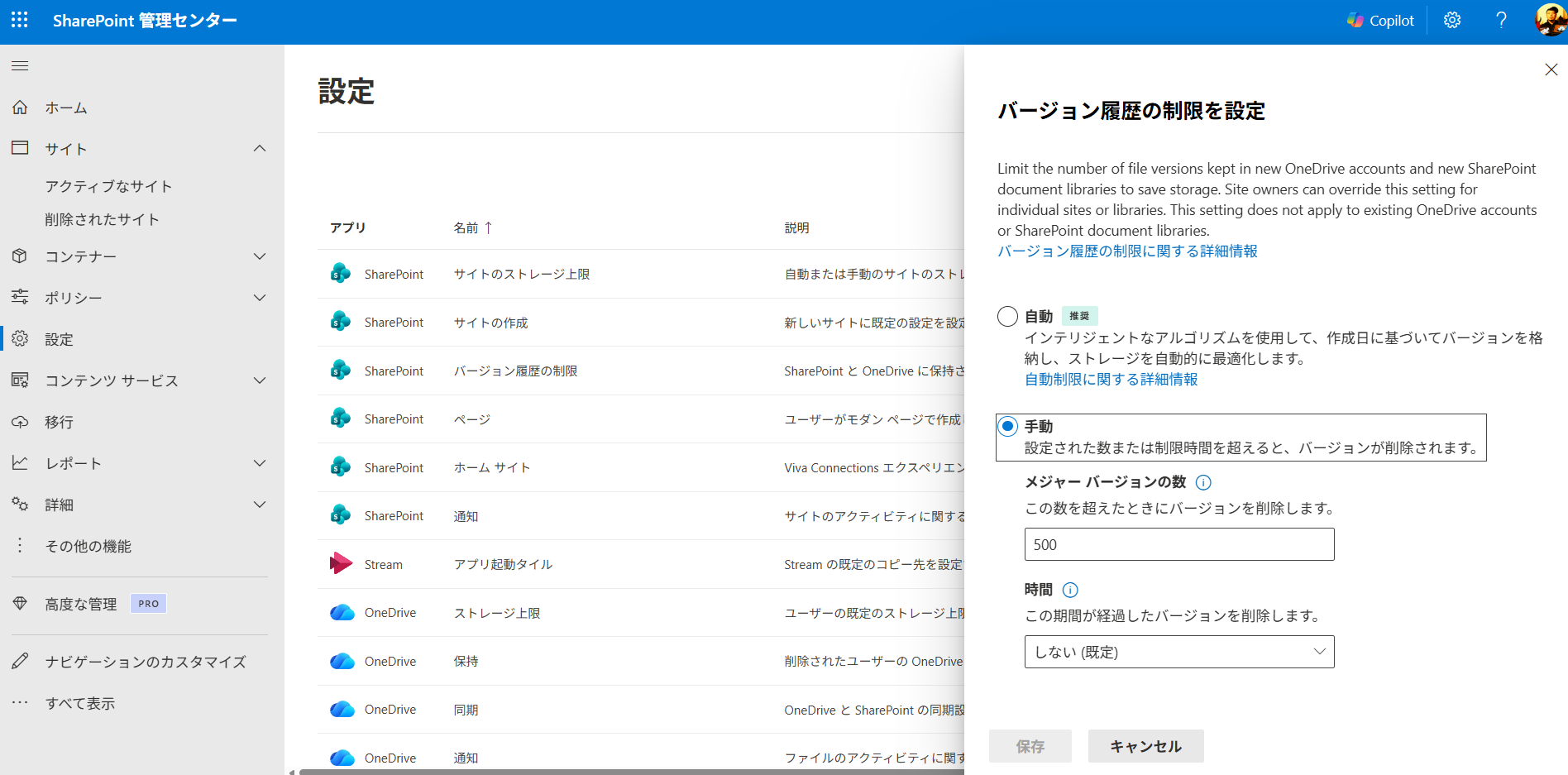
Task: Open the app launcher waffle icon
Action: click(20, 20)
